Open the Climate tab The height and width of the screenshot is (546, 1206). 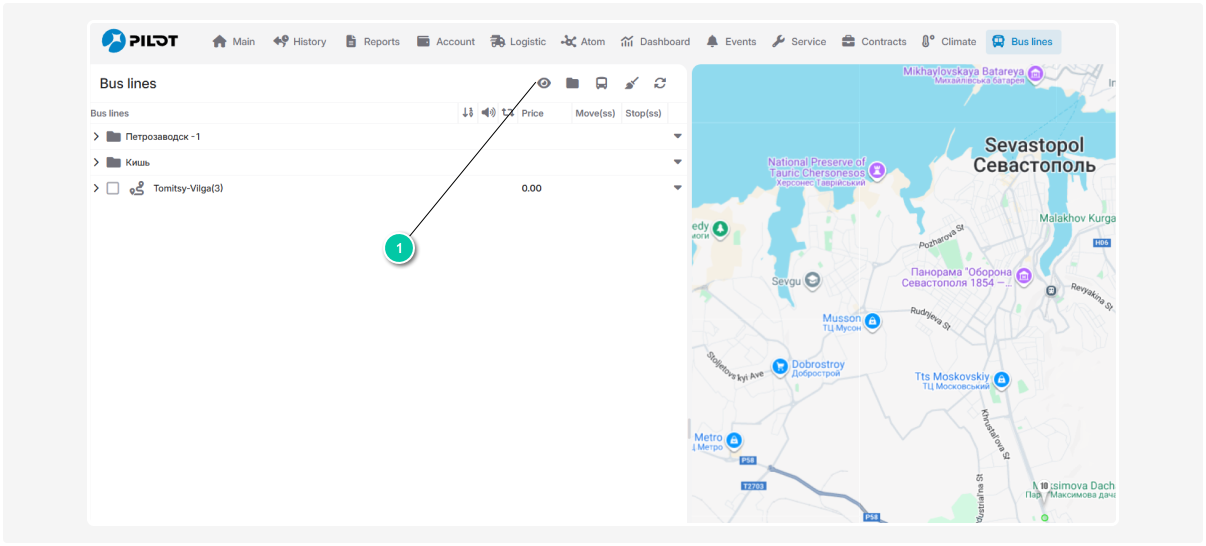click(949, 42)
